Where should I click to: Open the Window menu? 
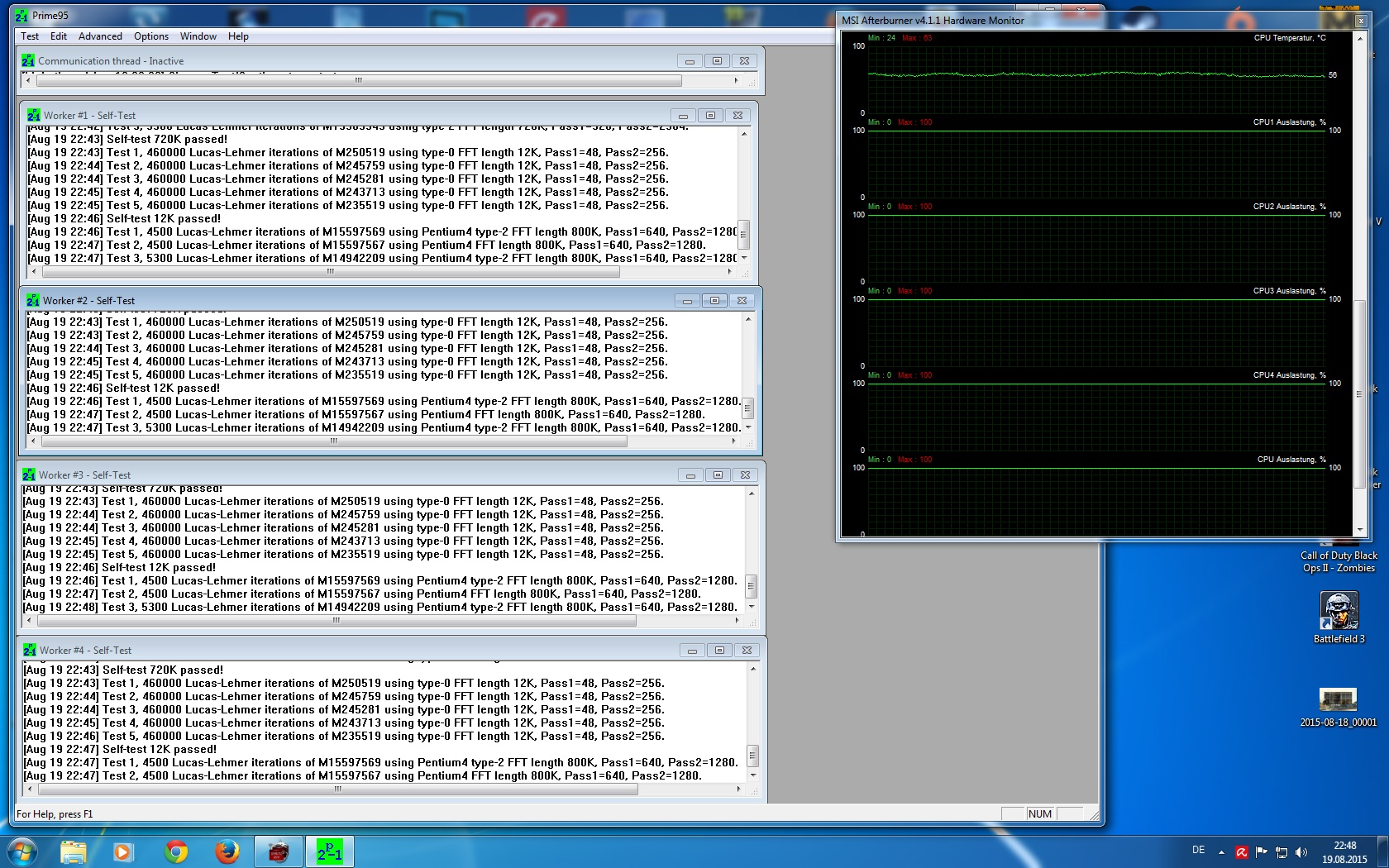[198, 36]
